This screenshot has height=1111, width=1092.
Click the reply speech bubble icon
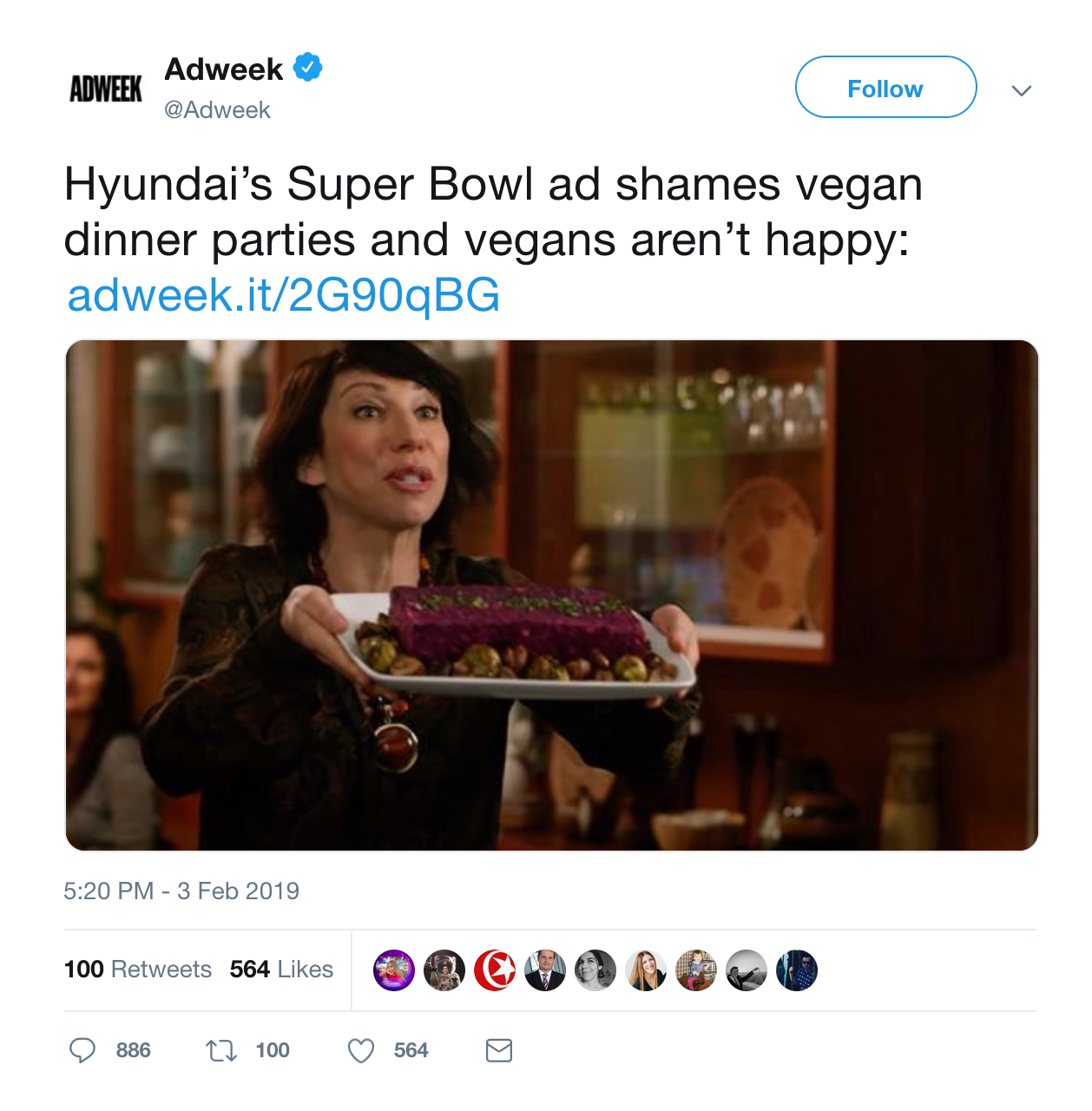tap(82, 1050)
